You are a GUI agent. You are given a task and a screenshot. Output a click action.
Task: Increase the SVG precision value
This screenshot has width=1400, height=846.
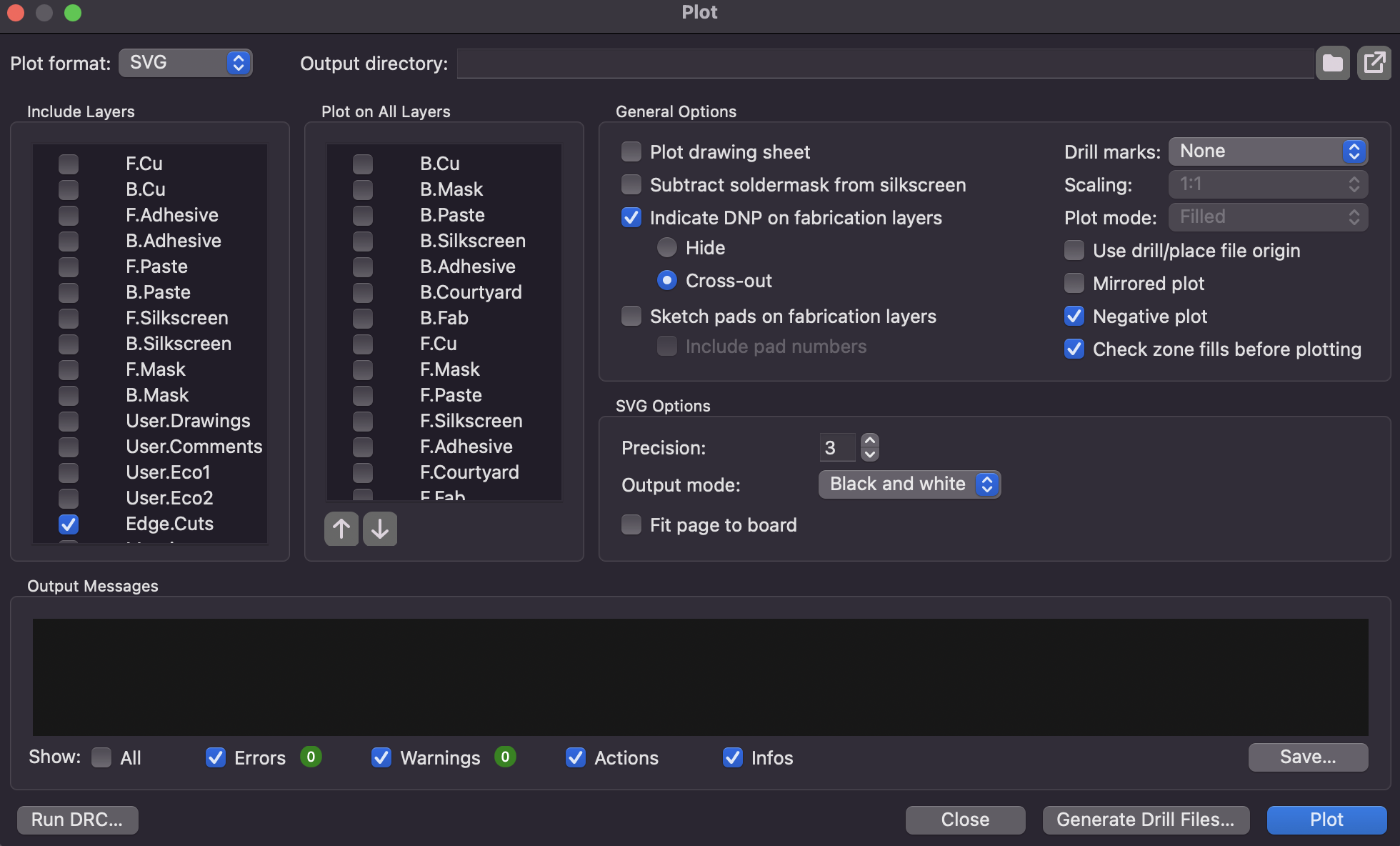pos(870,441)
